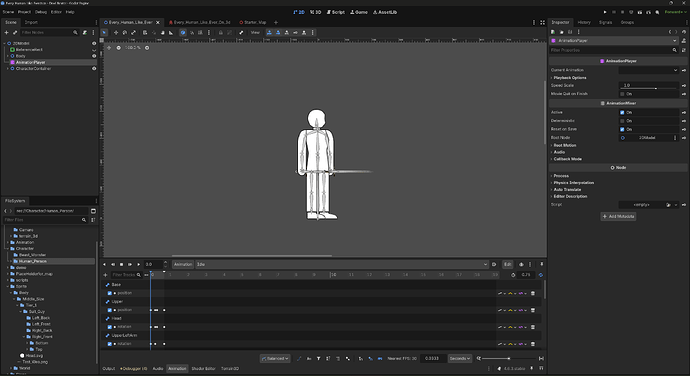Switch to the Script workspace
This screenshot has width=690, height=376.
[x=336, y=12]
